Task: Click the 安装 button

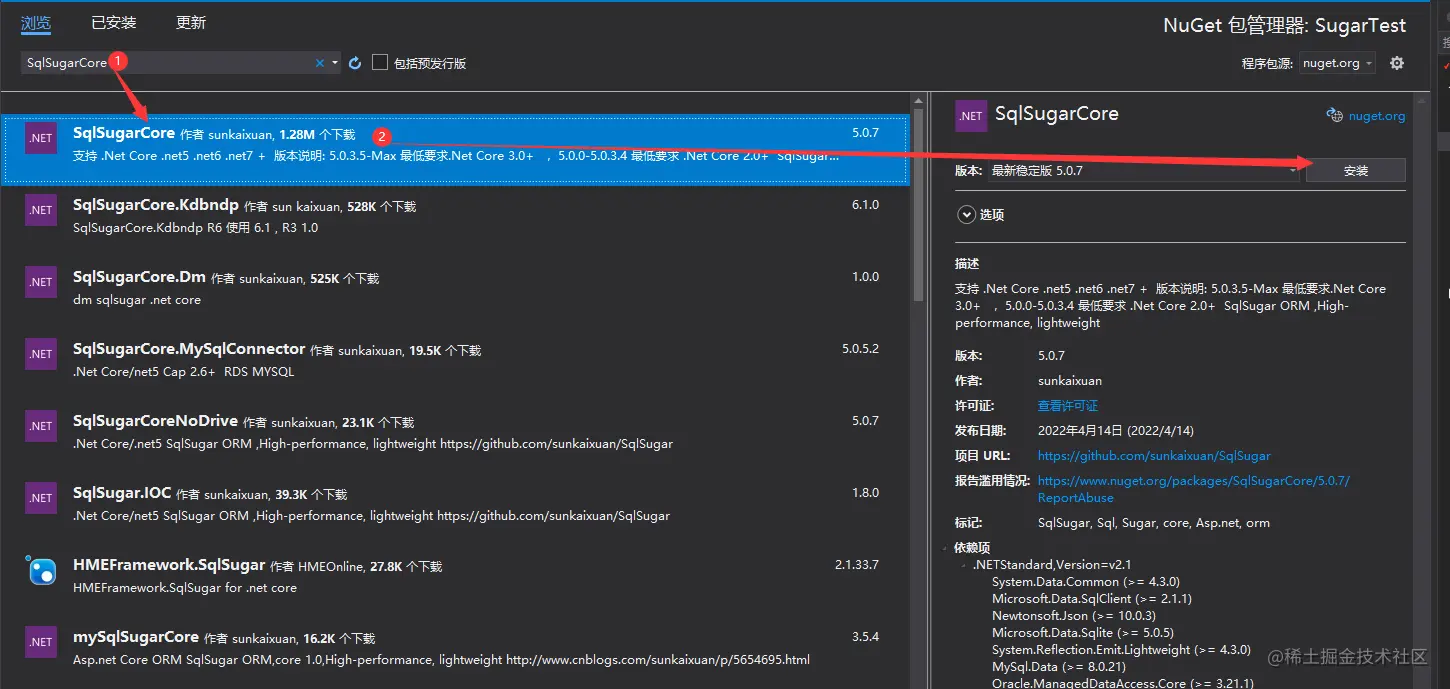Action: click(1356, 171)
